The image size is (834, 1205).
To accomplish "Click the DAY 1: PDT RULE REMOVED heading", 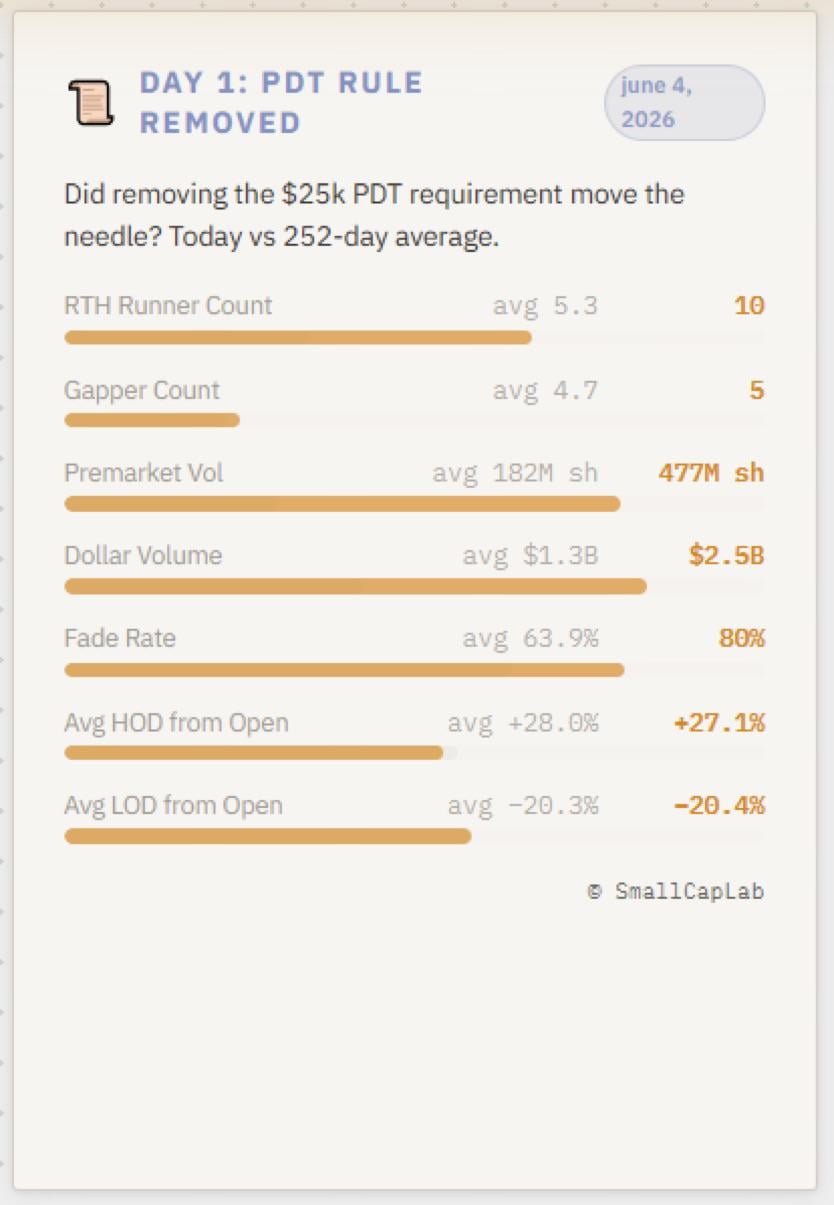I will tap(281, 102).
